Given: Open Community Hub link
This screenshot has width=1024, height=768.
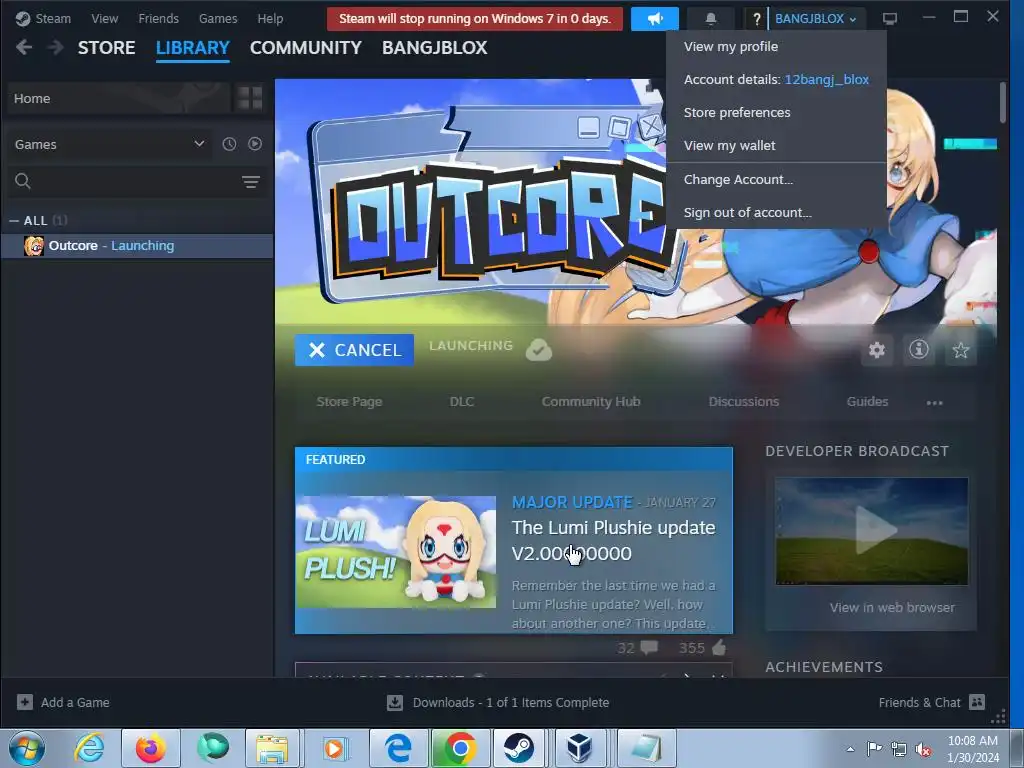Looking at the screenshot, I should coord(591,402).
